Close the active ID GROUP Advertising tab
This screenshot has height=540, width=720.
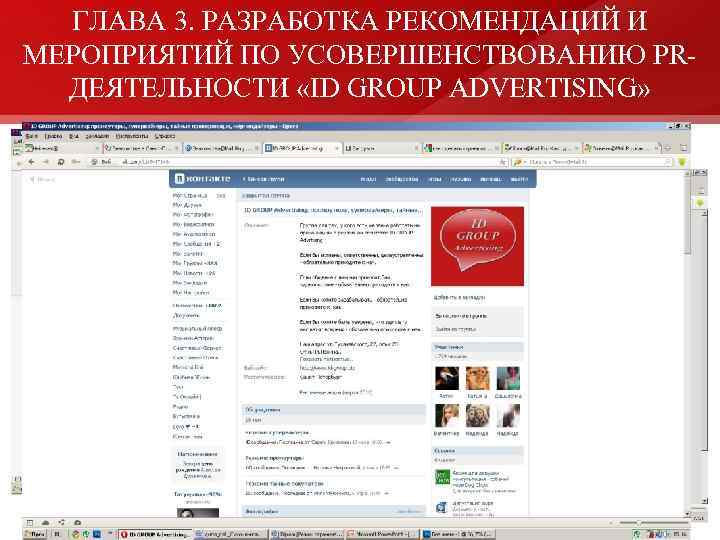337,148
